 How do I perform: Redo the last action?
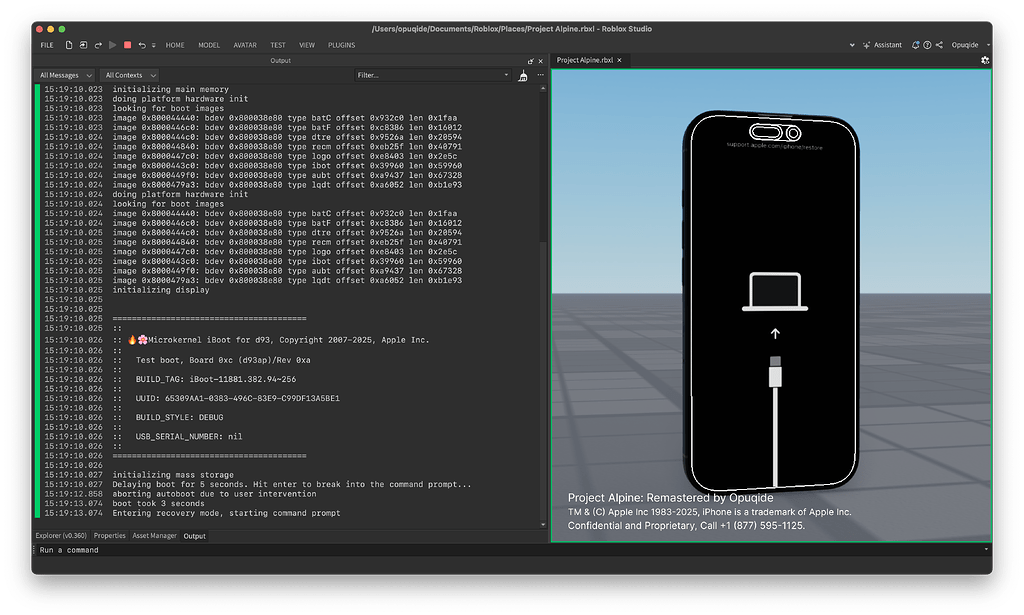(x=99, y=45)
